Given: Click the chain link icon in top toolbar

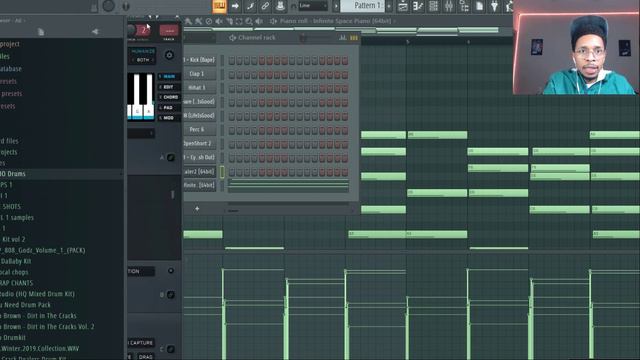Looking at the screenshot, I should point(265,6).
